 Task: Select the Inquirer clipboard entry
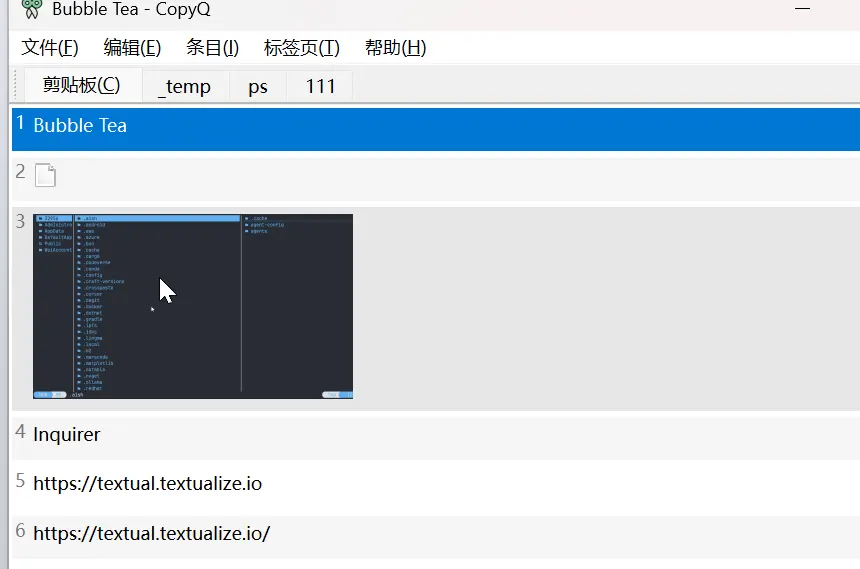coord(67,435)
